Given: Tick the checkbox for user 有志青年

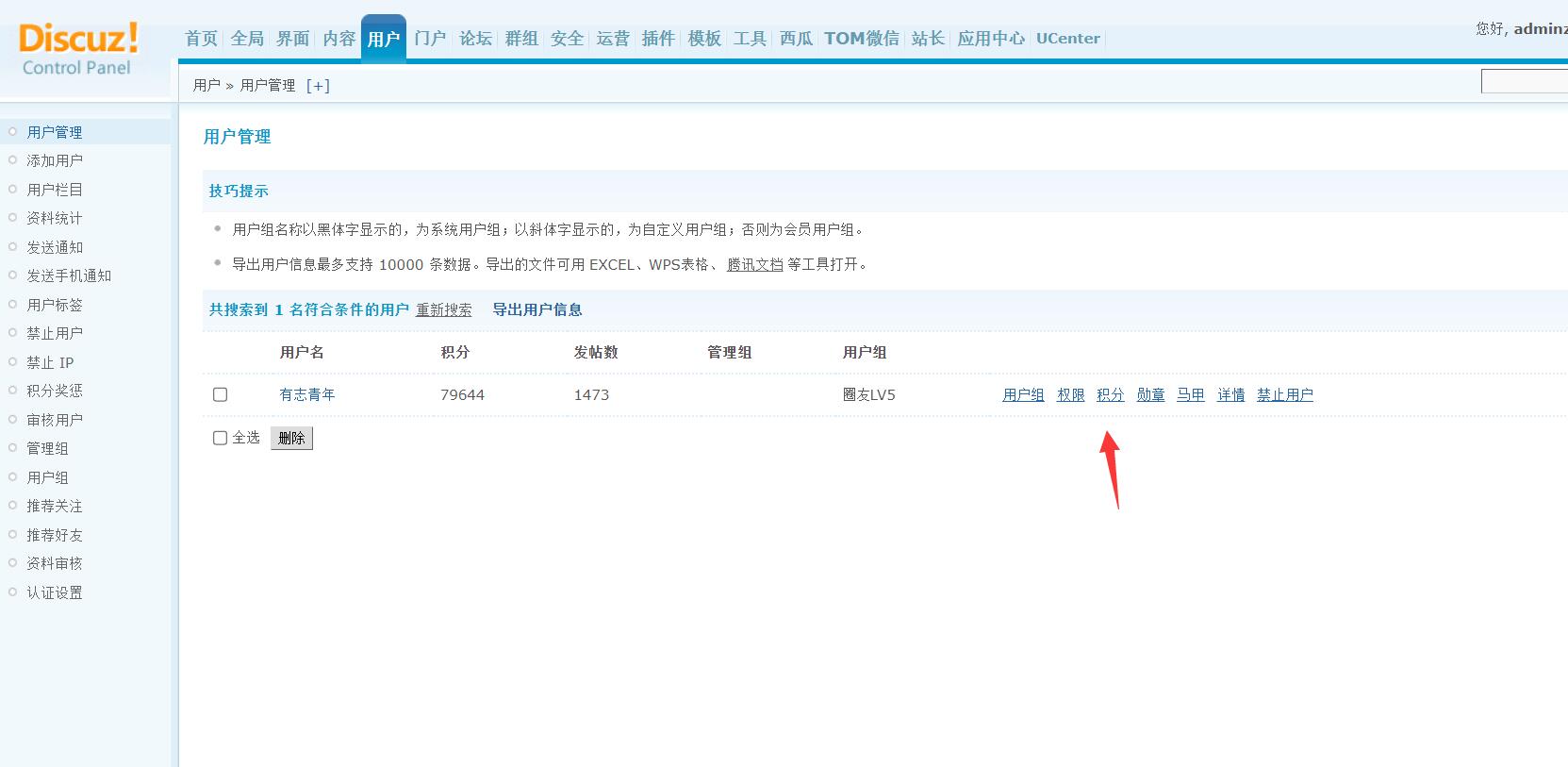Looking at the screenshot, I should tap(221, 394).
